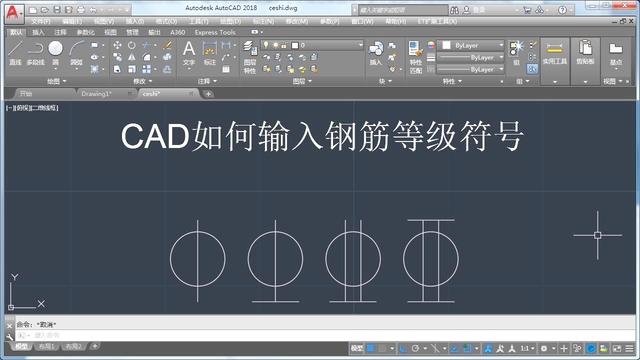The image size is (640, 360).
Task: Toggle Hardware Acceleration in status bar
Action: [591, 349]
